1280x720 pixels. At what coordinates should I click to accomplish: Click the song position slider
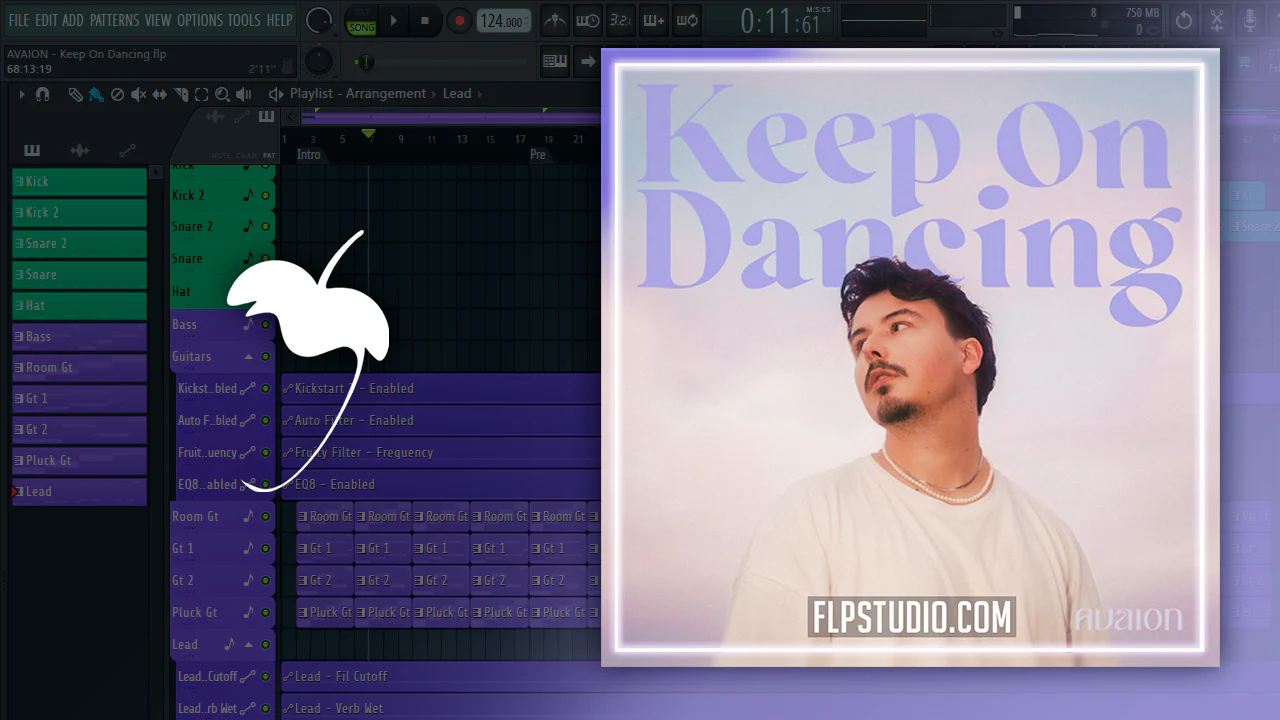pos(440,62)
